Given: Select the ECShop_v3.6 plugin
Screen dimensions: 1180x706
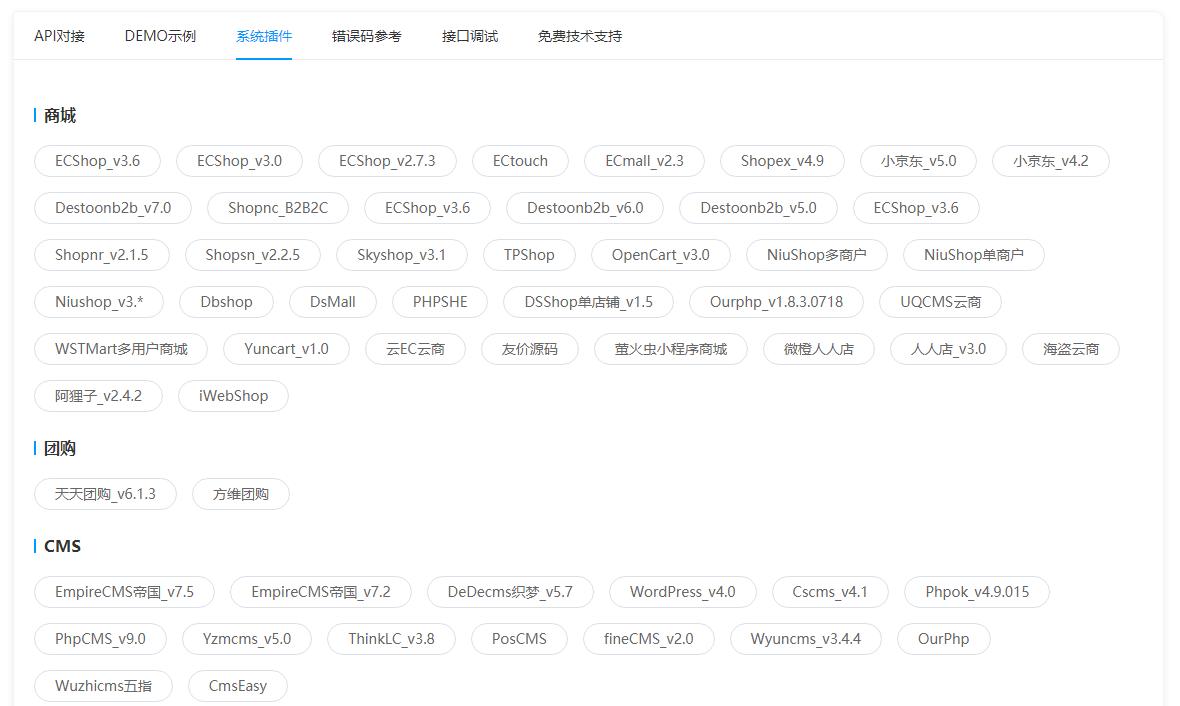Looking at the screenshot, I should click(97, 160).
